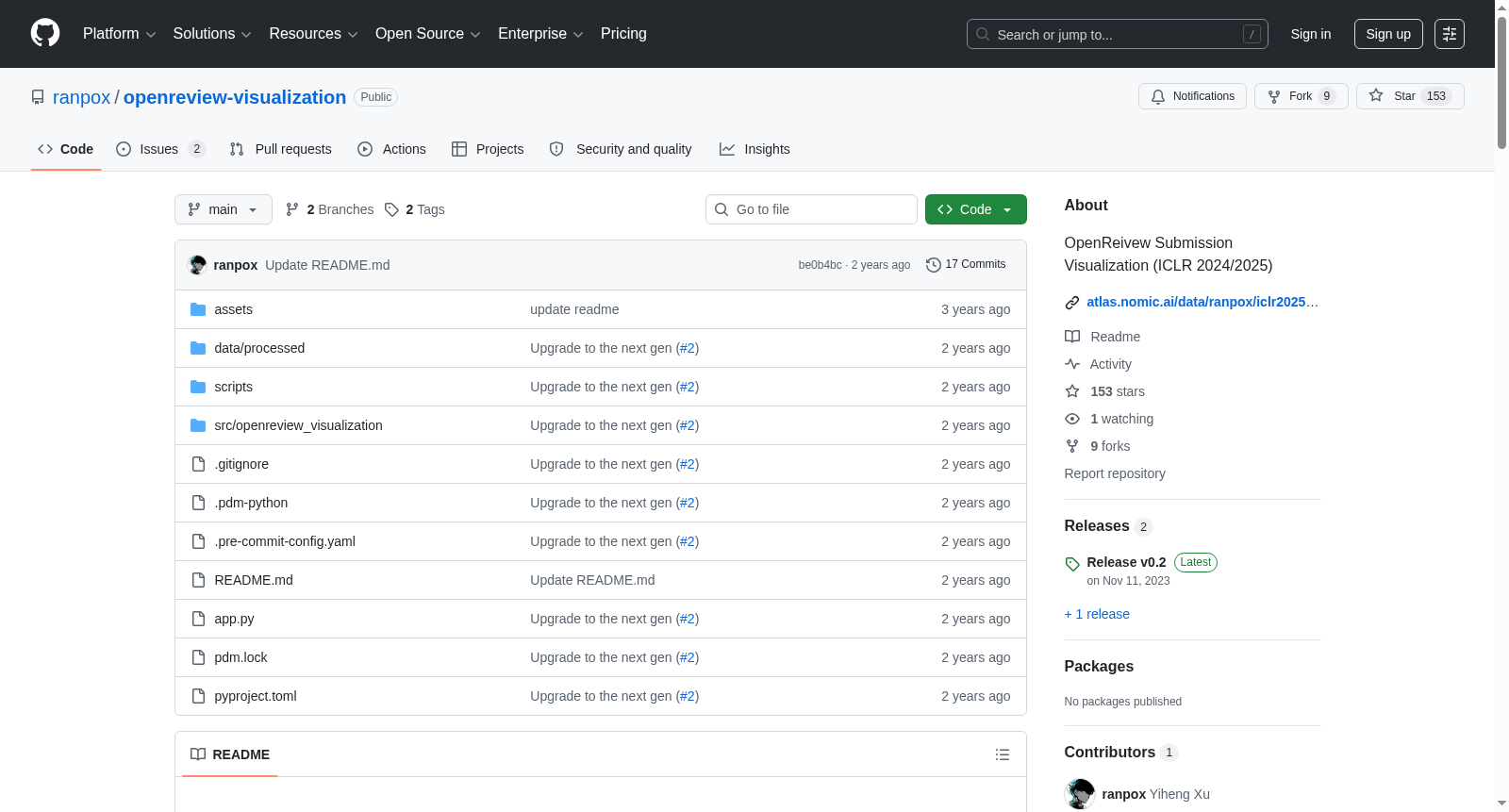
Task: View the 9 forks list
Action: pyautogui.click(x=1097, y=446)
